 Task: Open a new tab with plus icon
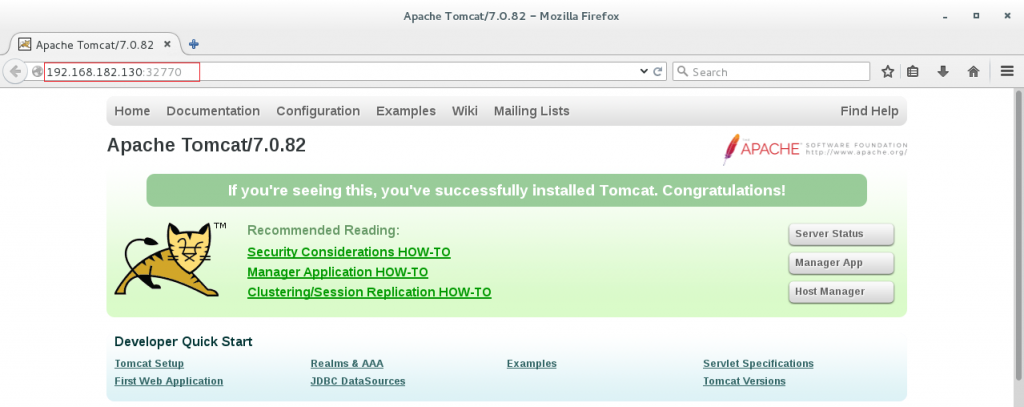(x=193, y=44)
